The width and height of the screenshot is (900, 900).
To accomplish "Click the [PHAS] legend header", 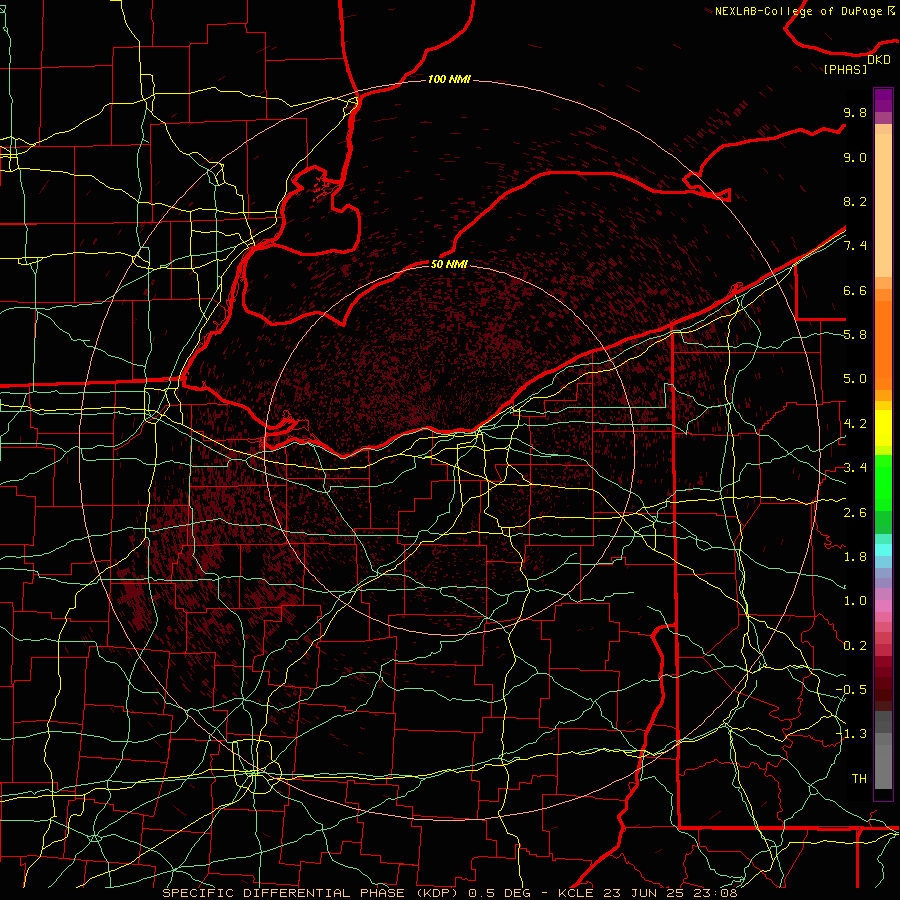I will tap(845, 69).
